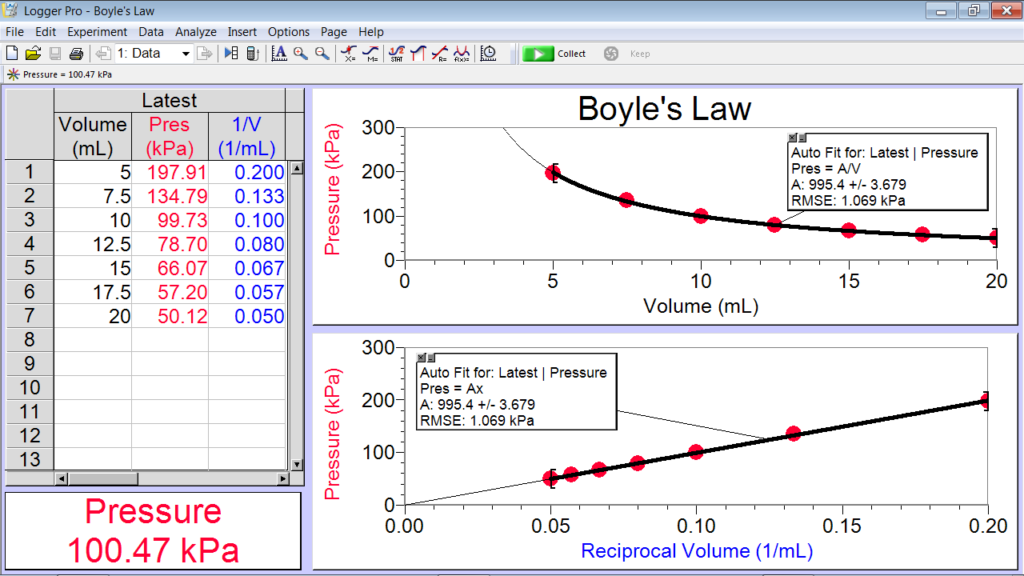Click bottom graph x-axis maximum 0.20

tap(987, 526)
